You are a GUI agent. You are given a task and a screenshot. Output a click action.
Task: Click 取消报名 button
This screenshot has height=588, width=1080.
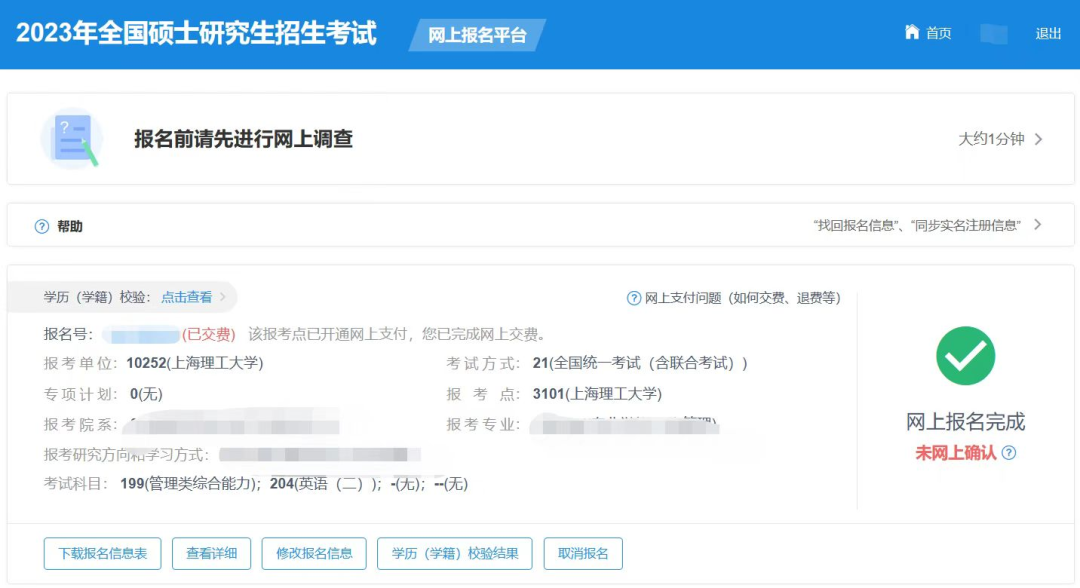pos(583,554)
